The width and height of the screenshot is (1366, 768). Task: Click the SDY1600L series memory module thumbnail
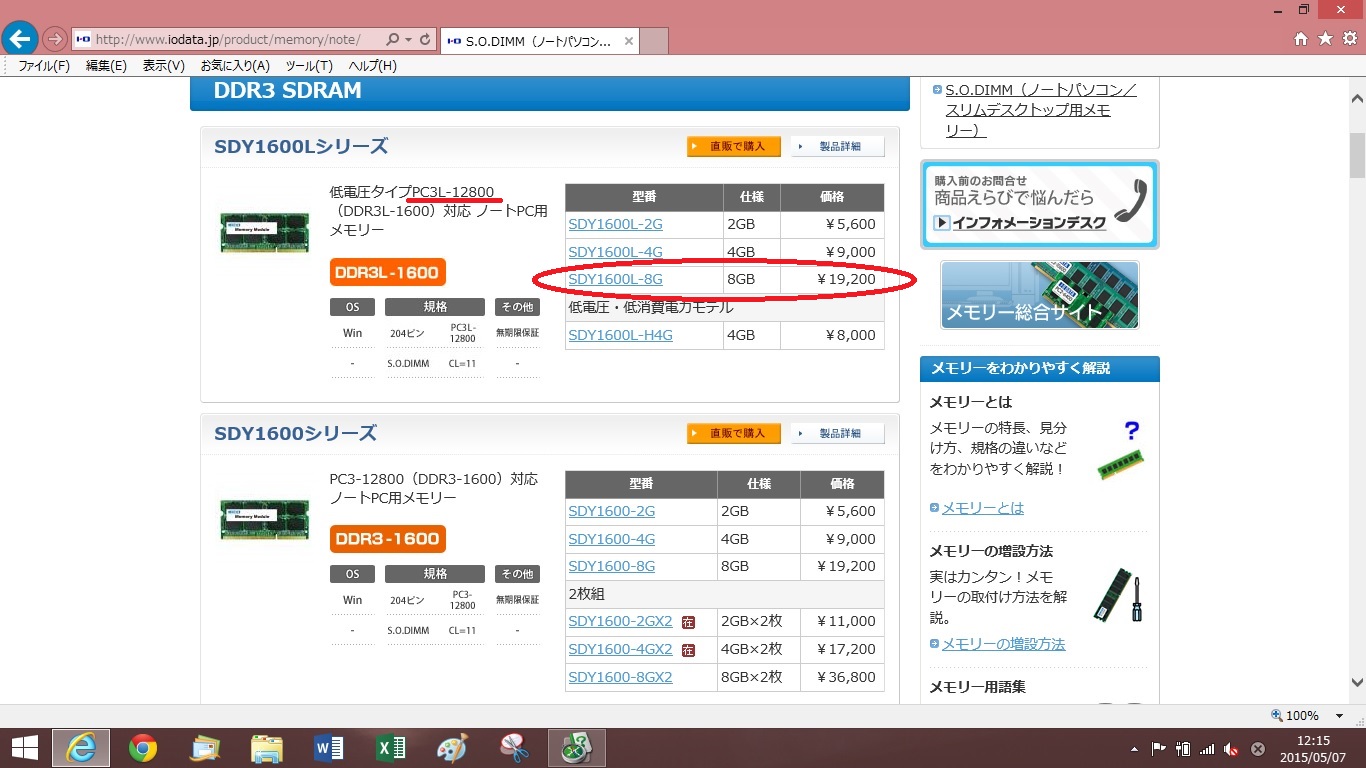point(264,232)
